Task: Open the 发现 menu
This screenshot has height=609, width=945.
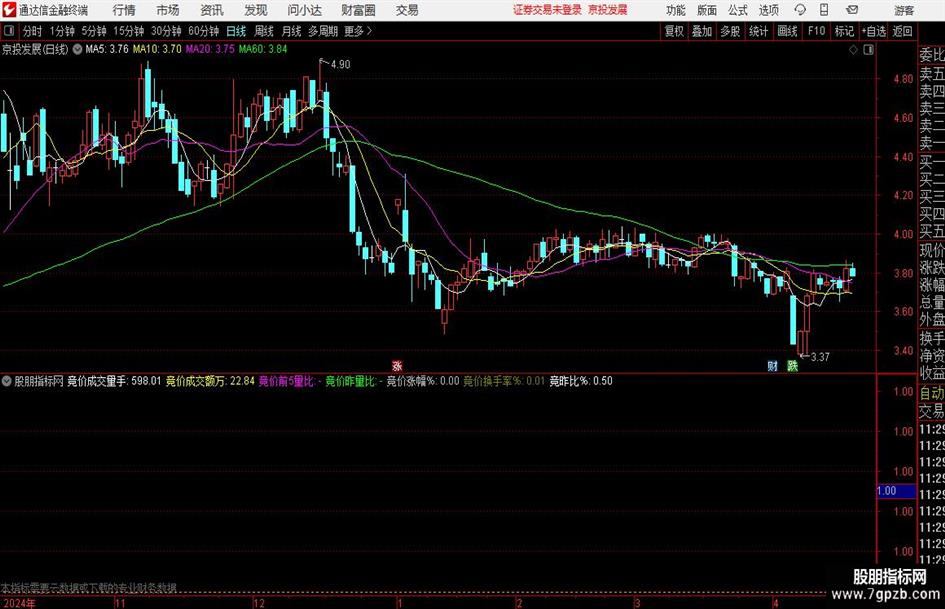Action: click(x=256, y=10)
